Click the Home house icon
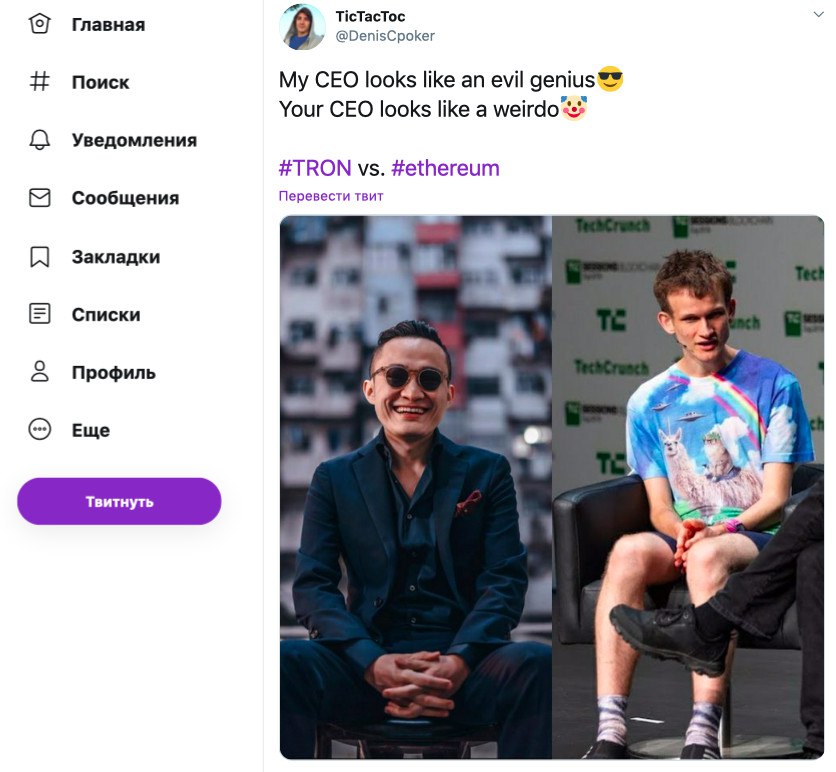Viewport: 836px width, 772px height. coord(40,24)
